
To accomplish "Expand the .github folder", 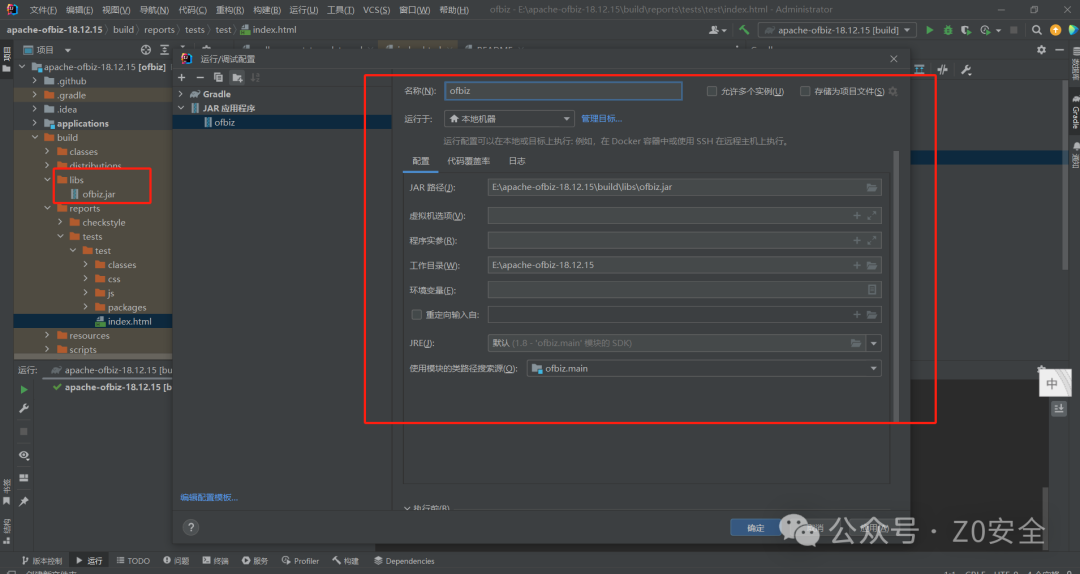I will coord(34,81).
